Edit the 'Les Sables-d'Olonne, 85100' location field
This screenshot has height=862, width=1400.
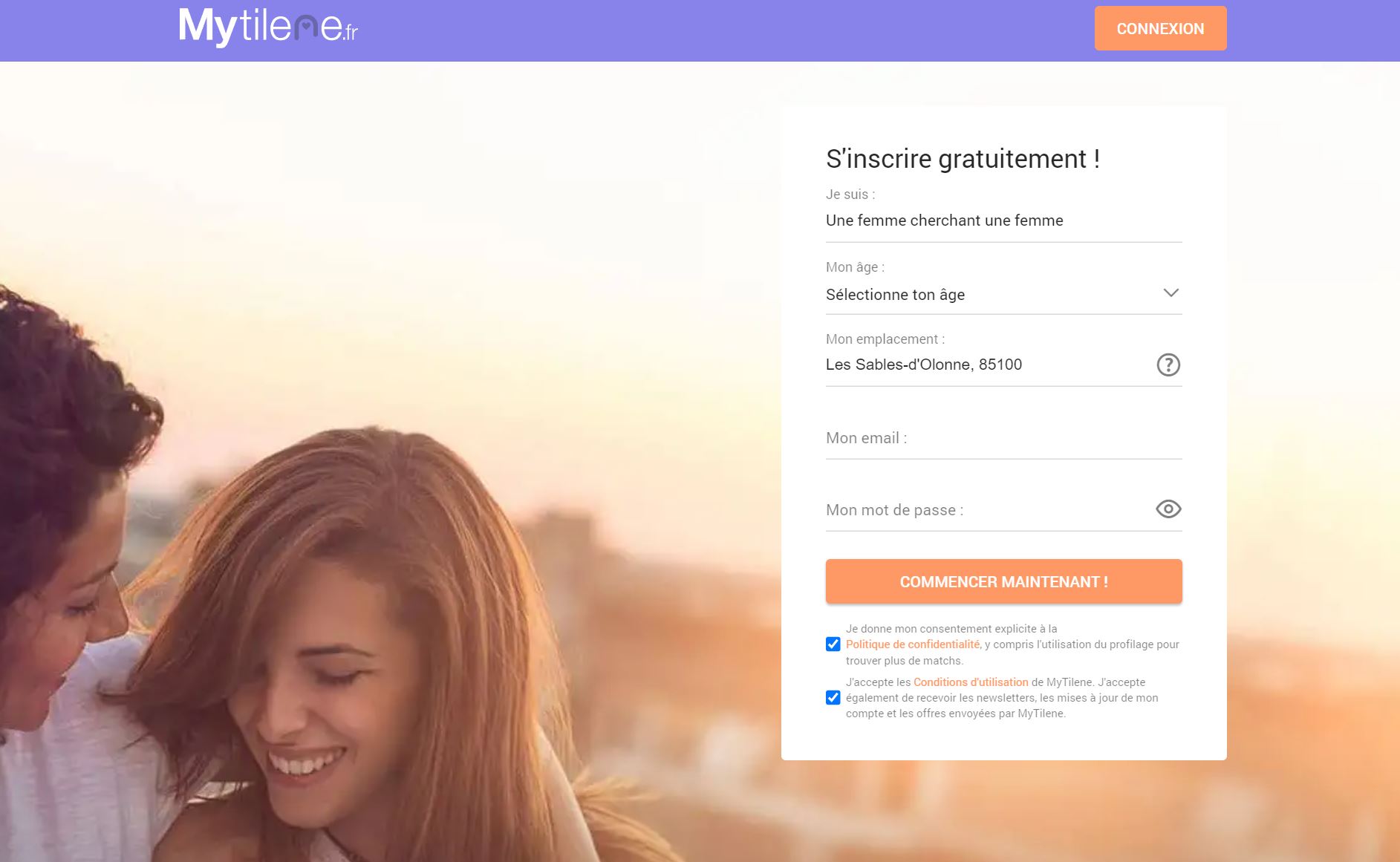coord(988,365)
